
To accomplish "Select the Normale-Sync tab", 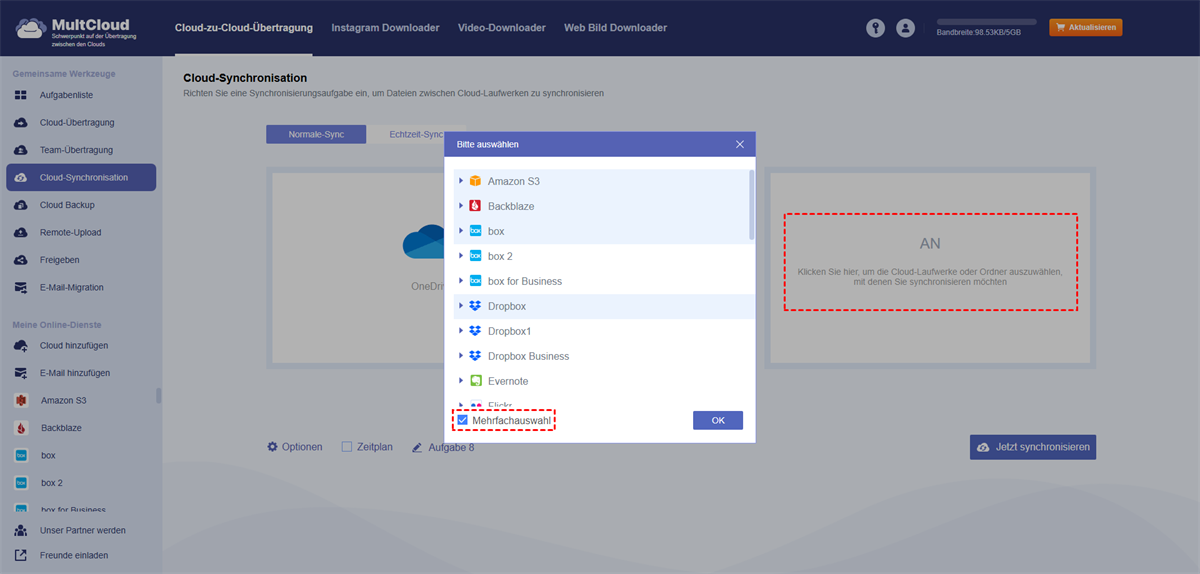I will click(x=316, y=134).
